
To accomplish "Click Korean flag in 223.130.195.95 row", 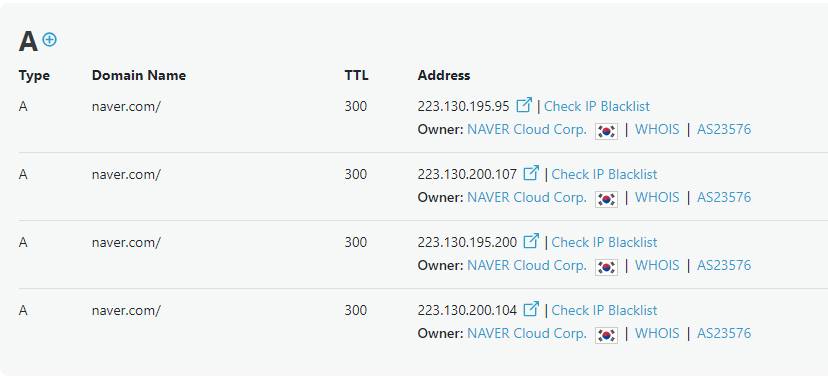I will 606,131.
